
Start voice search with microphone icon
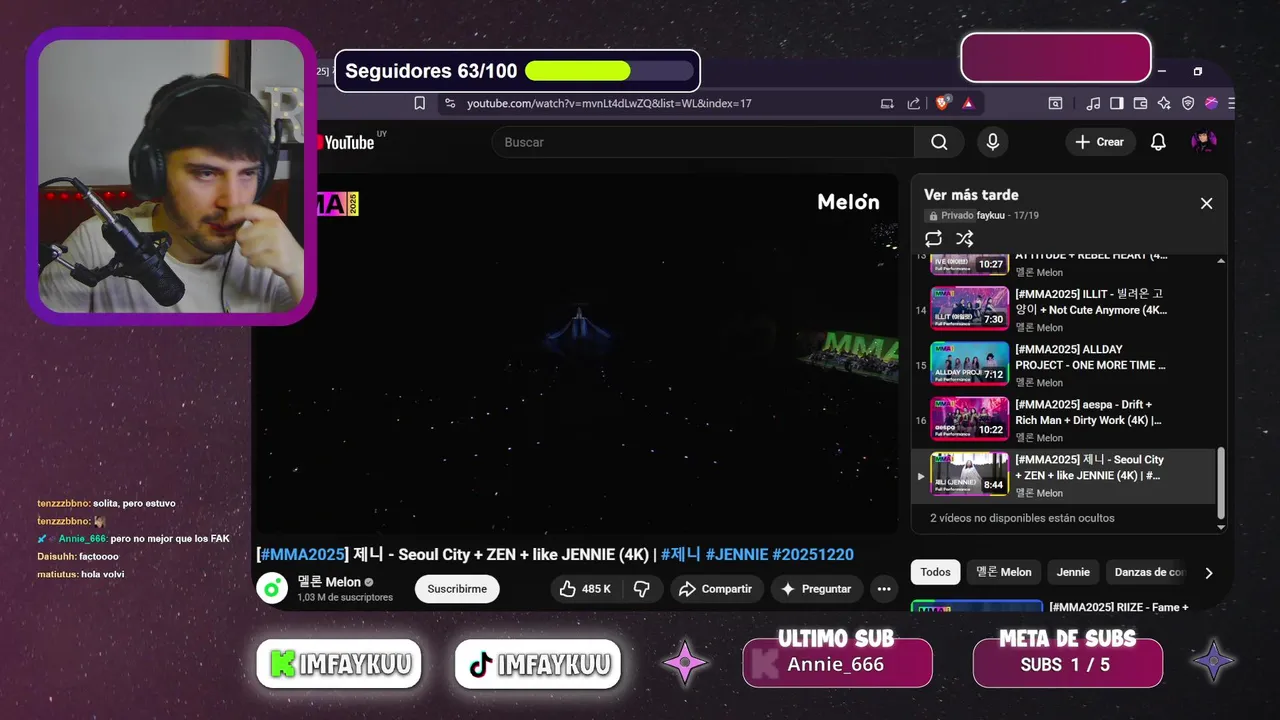pyautogui.click(x=992, y=142)
